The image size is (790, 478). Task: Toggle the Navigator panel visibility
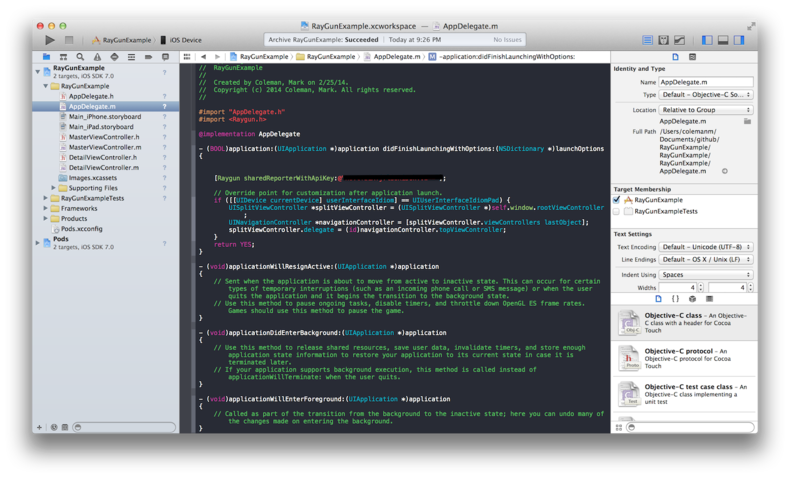(707, 40)
